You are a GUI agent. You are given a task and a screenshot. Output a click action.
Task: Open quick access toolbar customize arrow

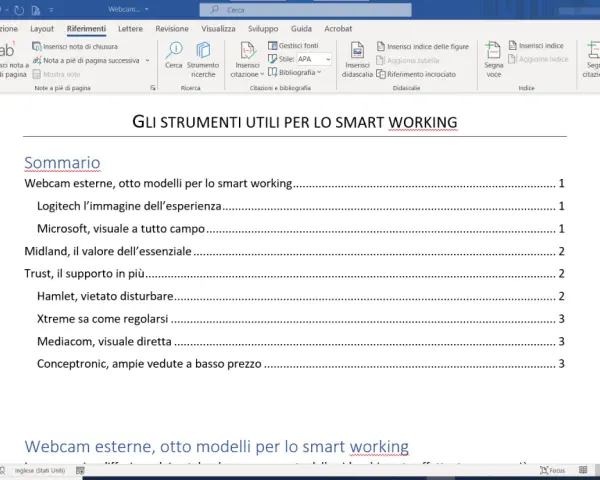51,10
